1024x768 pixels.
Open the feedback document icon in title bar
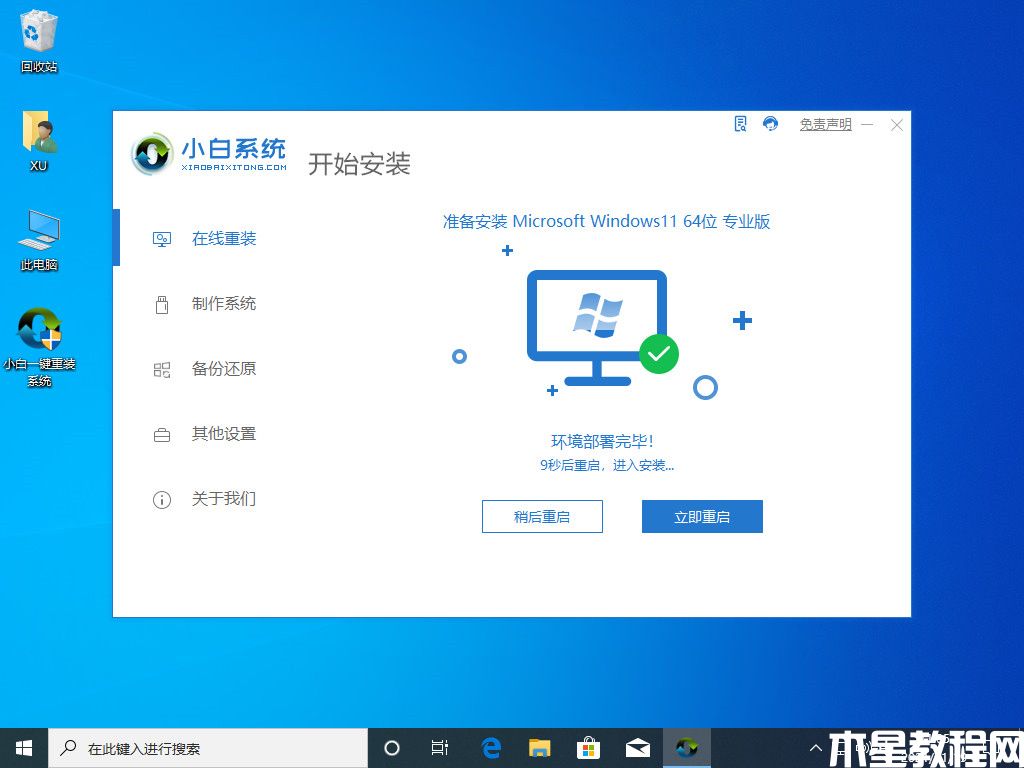click(x=741, y=124)
